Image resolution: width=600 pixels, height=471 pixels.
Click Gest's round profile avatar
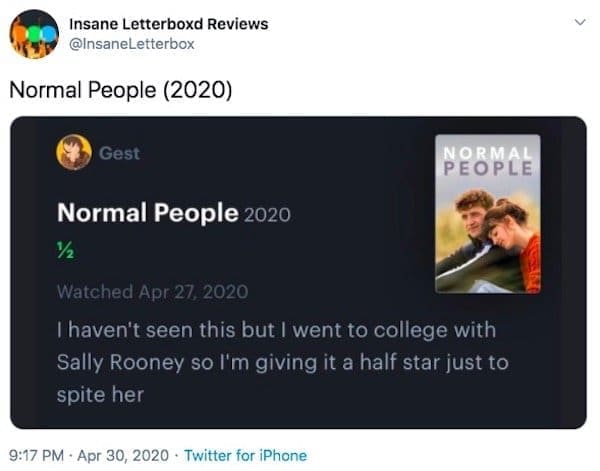(x=75, y=153)
